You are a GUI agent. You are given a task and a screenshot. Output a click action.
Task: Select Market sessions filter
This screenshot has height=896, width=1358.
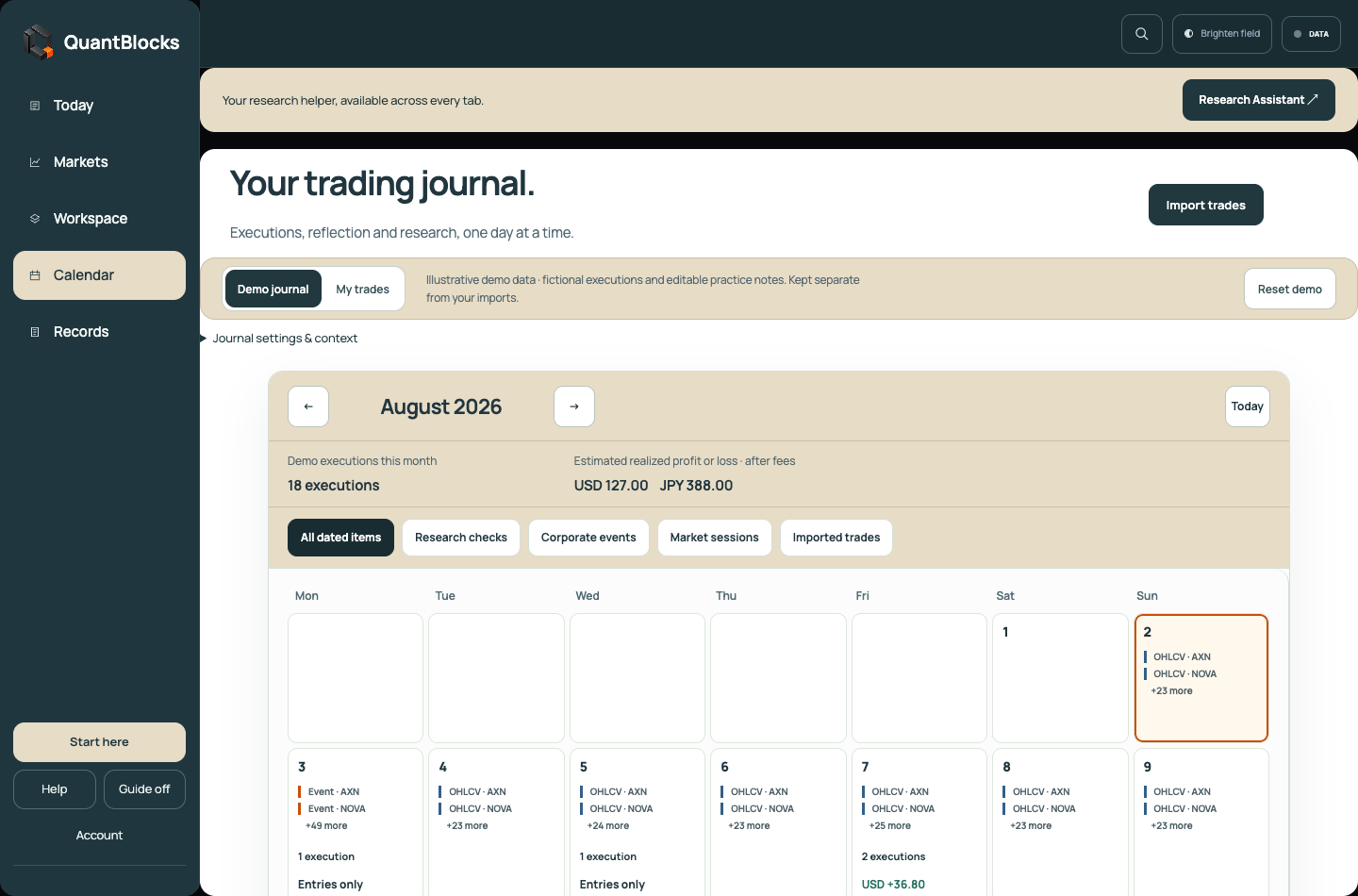[x=715, y=538]
